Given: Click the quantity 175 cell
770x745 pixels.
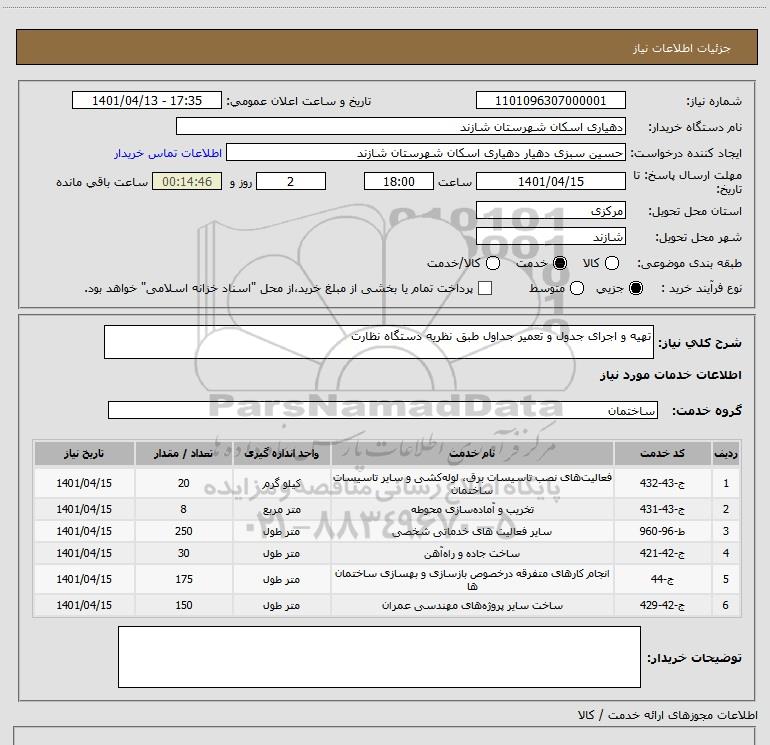Looking at the screenshot, I should click(x=184, y=579).
